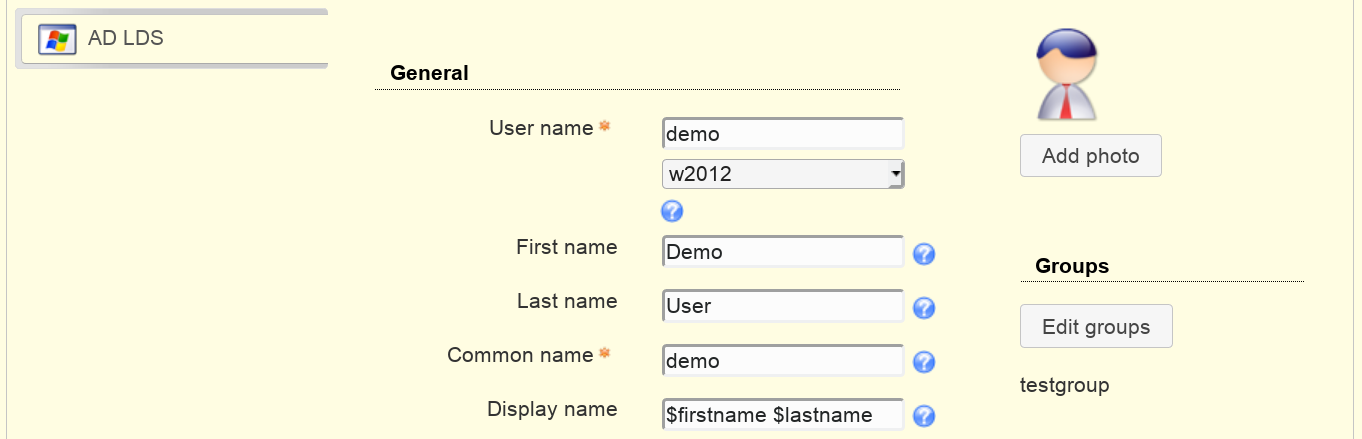Click the required asterisk next to Common name
This screenshot has height=439, width=1362.
click(x=604, y=354)
